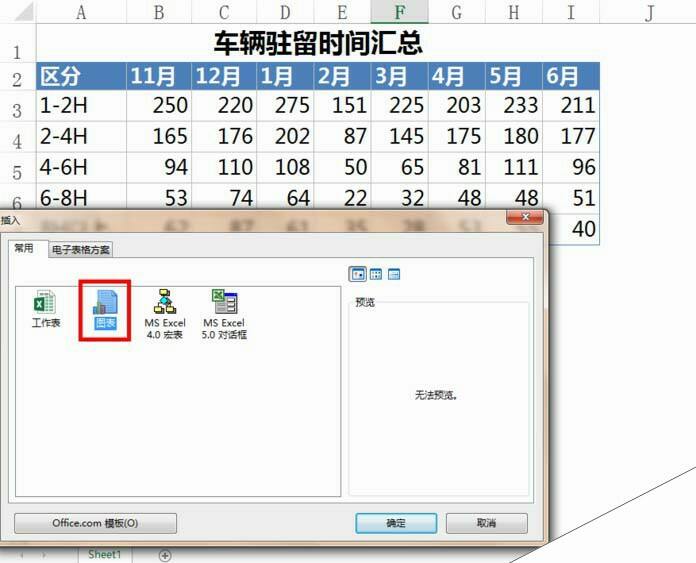Close the 插入 dialog

[x=525, y=217]
